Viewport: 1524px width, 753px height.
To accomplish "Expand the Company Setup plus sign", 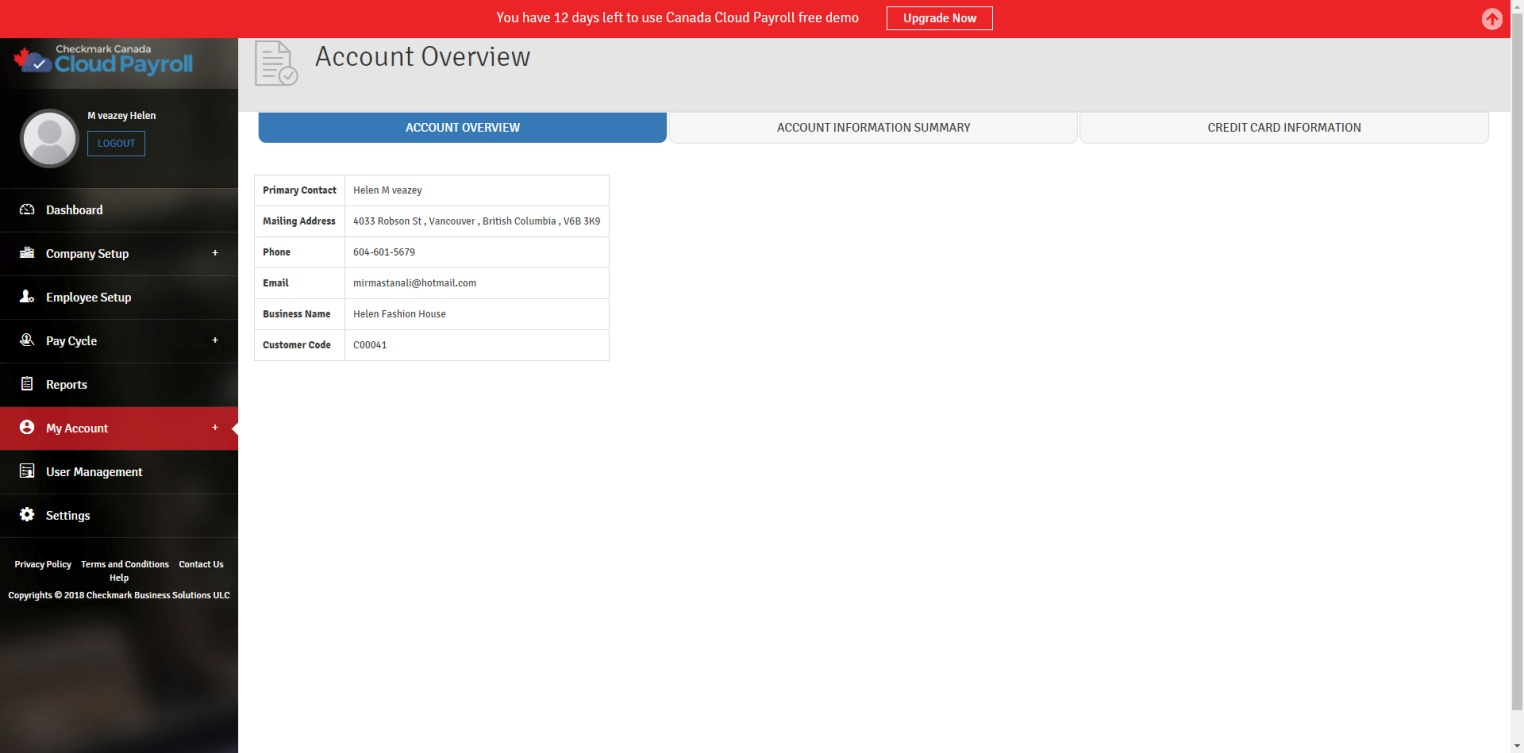I will (215, 253).
